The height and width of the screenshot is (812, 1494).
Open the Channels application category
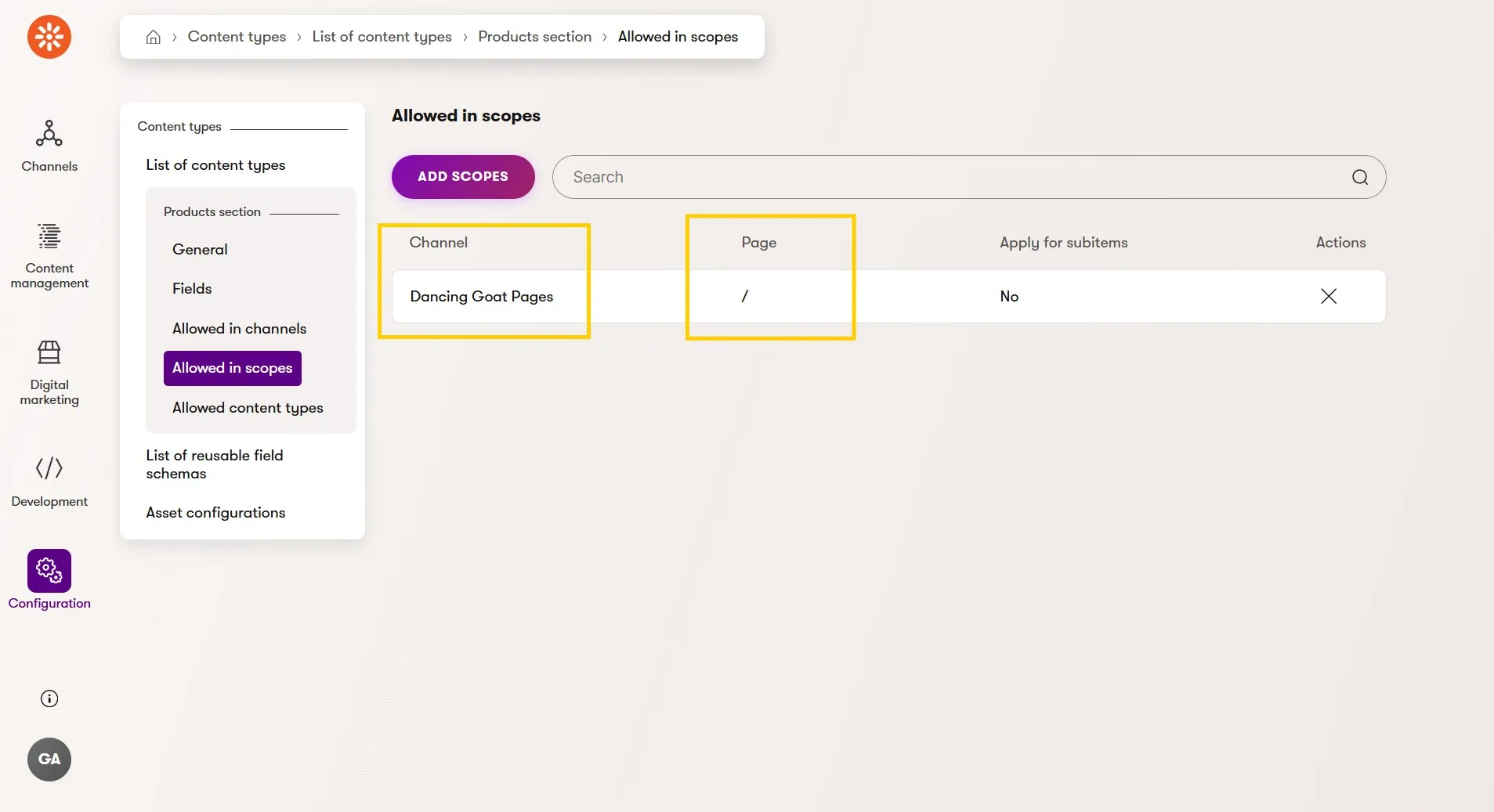(49, 146)
